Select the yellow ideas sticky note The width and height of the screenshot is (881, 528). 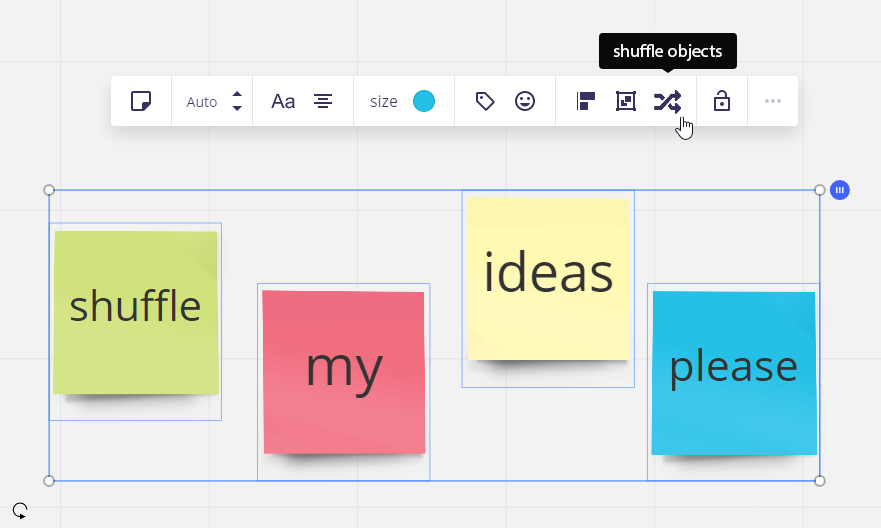point(548,279)
